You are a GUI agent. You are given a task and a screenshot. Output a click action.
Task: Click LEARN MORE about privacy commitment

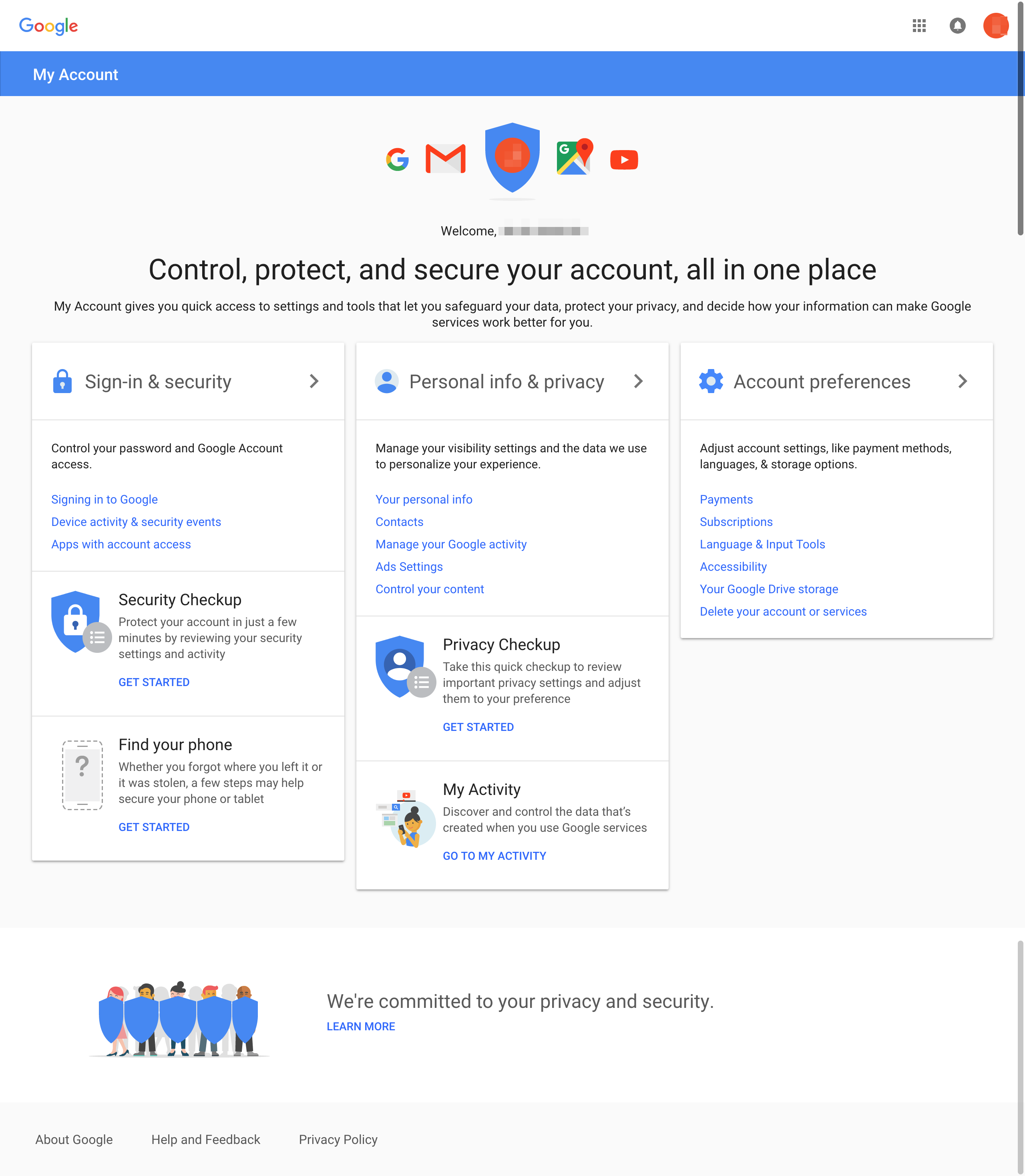361,1025
